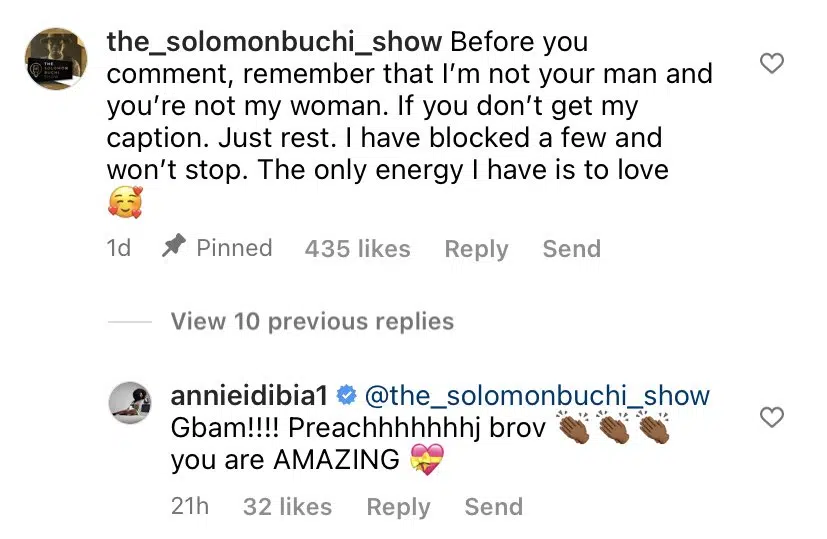Image resolution: width=827 pixels, height=539 pixels.
Task: Open the_solomonbuchi_show username at the top
Action: (274, 42)
